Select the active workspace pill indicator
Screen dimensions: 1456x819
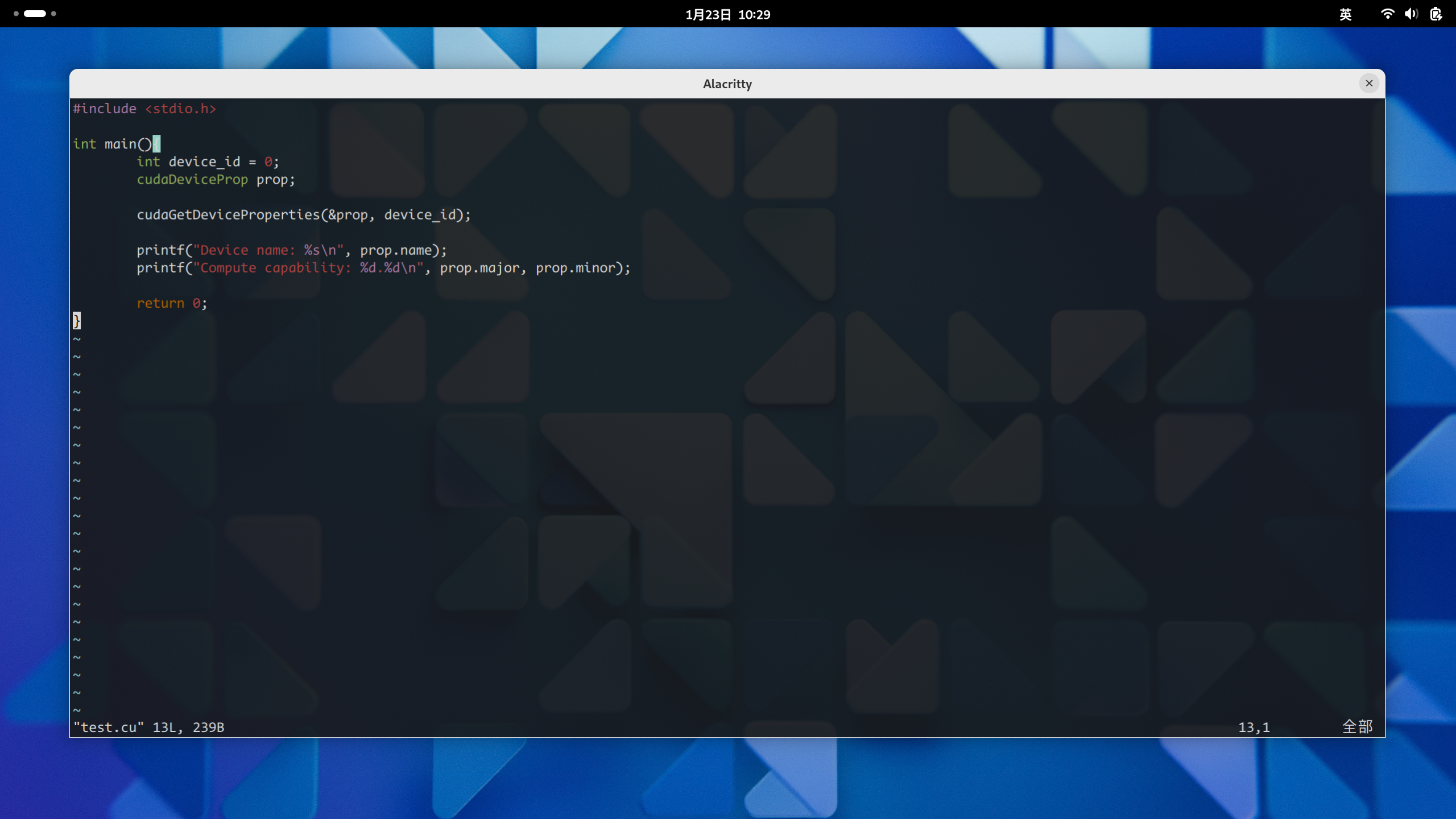(x=35, y=13)
